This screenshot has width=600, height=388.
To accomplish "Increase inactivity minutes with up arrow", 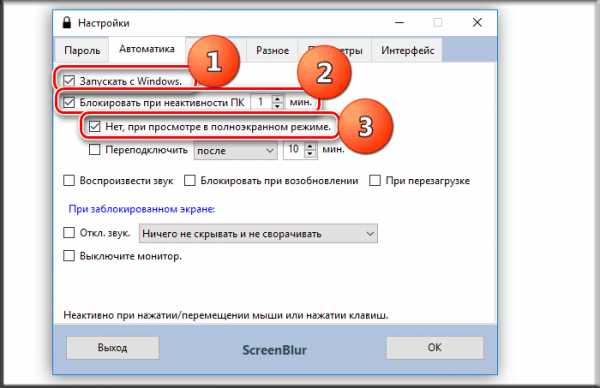I will click(x=278, y=98).
